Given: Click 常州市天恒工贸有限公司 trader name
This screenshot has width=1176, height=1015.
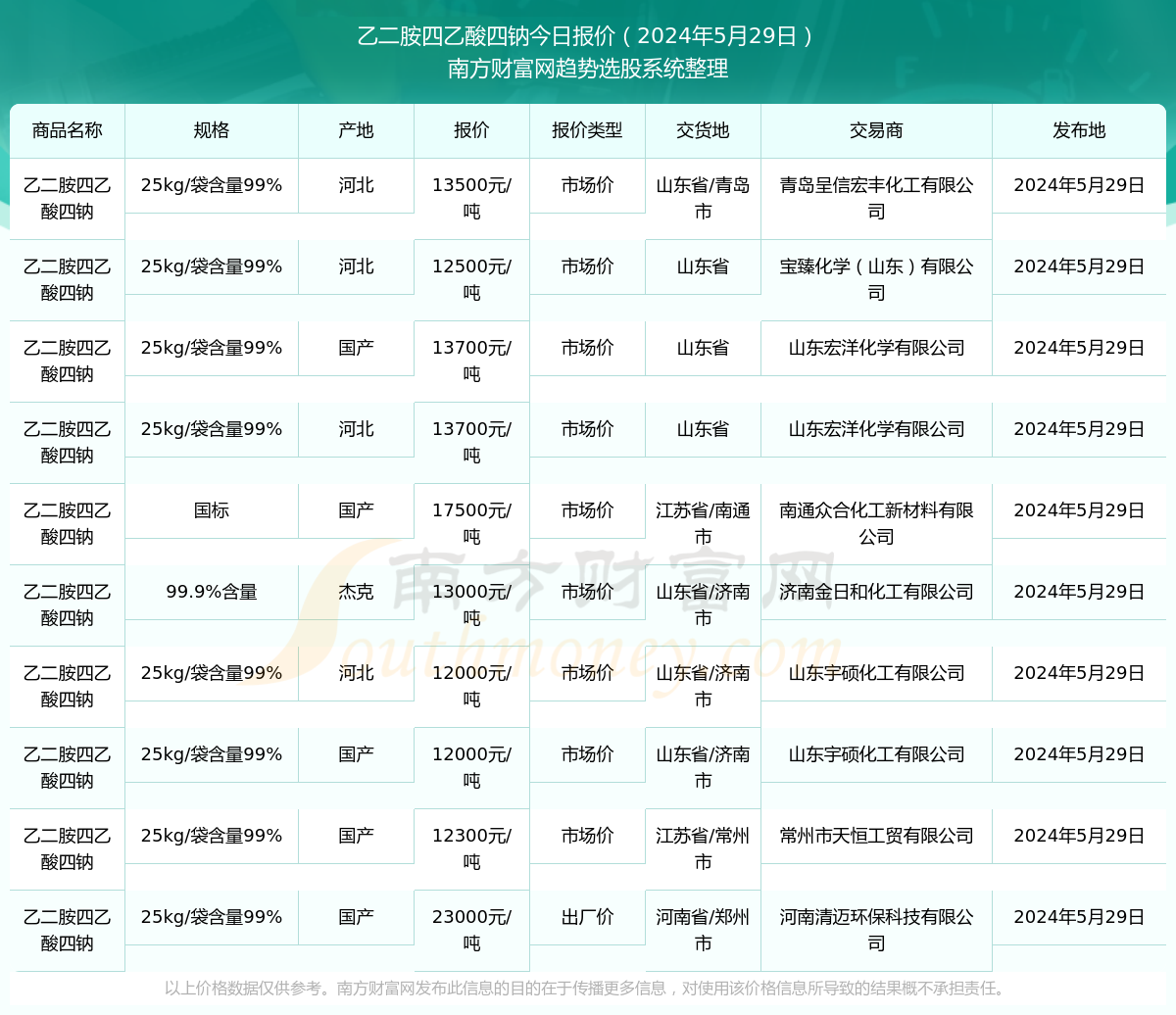Looking at the screenshot, I should click(x=876, y=836).
